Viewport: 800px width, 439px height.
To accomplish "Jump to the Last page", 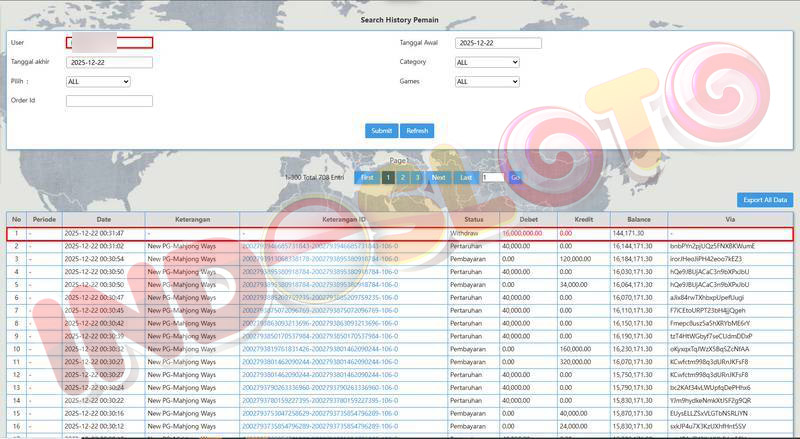I will [x=465, y=177].
